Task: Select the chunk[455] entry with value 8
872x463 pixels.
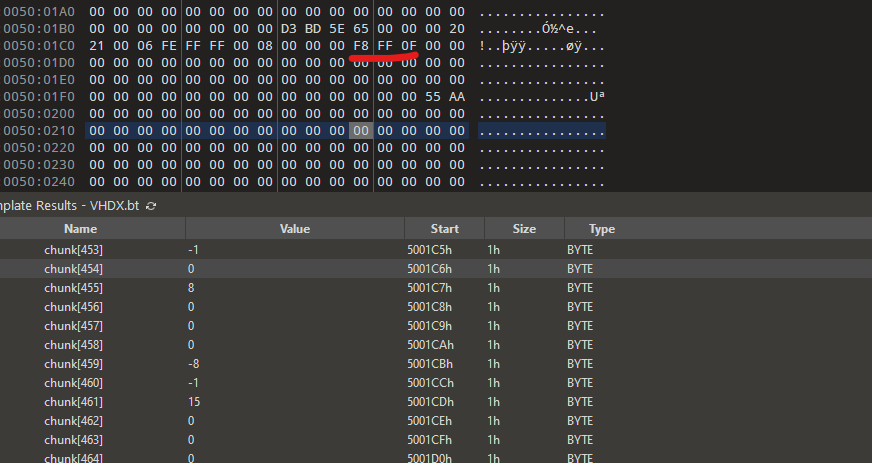Action: click(x=74, y=287)
